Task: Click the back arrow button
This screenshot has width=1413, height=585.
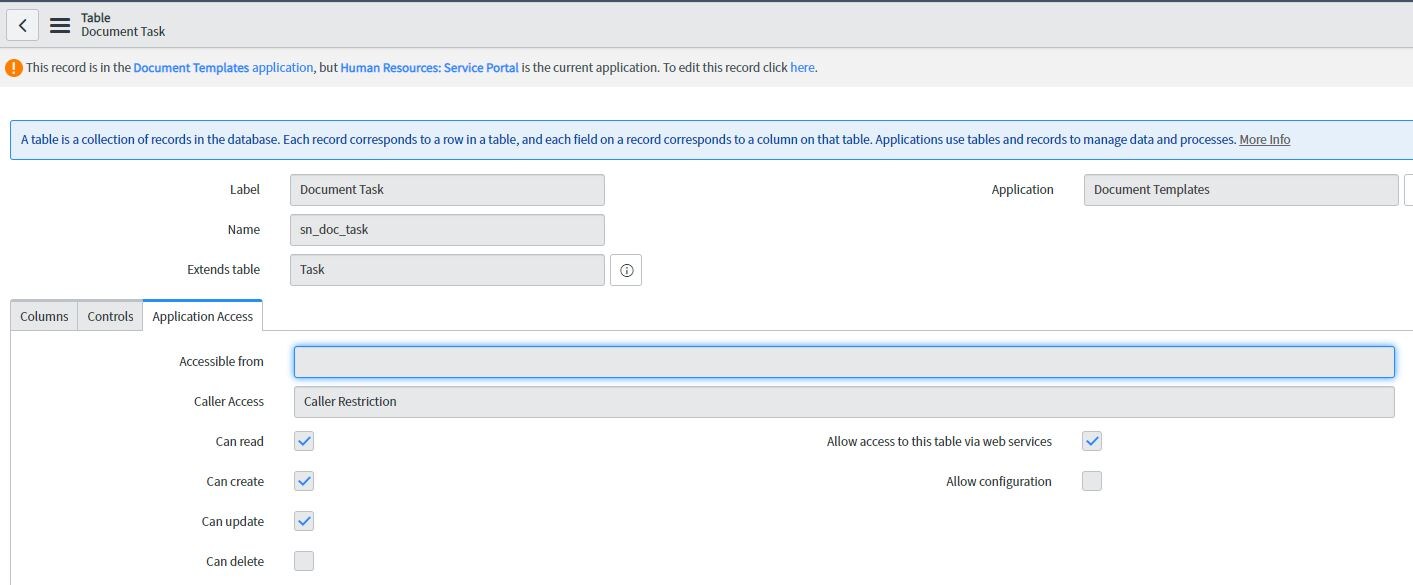Action: 22,25
